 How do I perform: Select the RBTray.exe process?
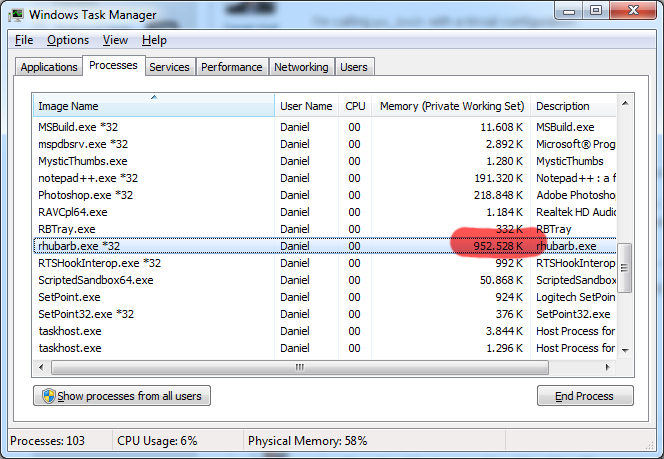coord(325,229)
